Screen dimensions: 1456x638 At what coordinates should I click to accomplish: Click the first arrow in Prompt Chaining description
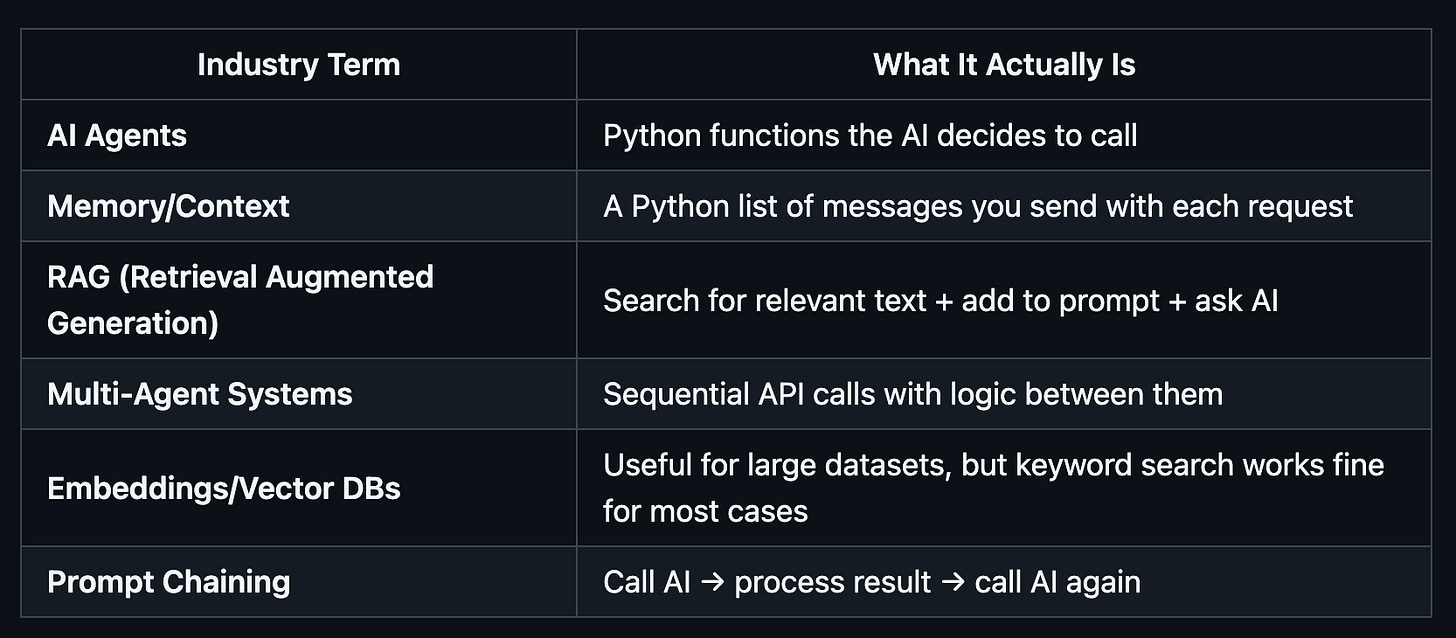712,582
